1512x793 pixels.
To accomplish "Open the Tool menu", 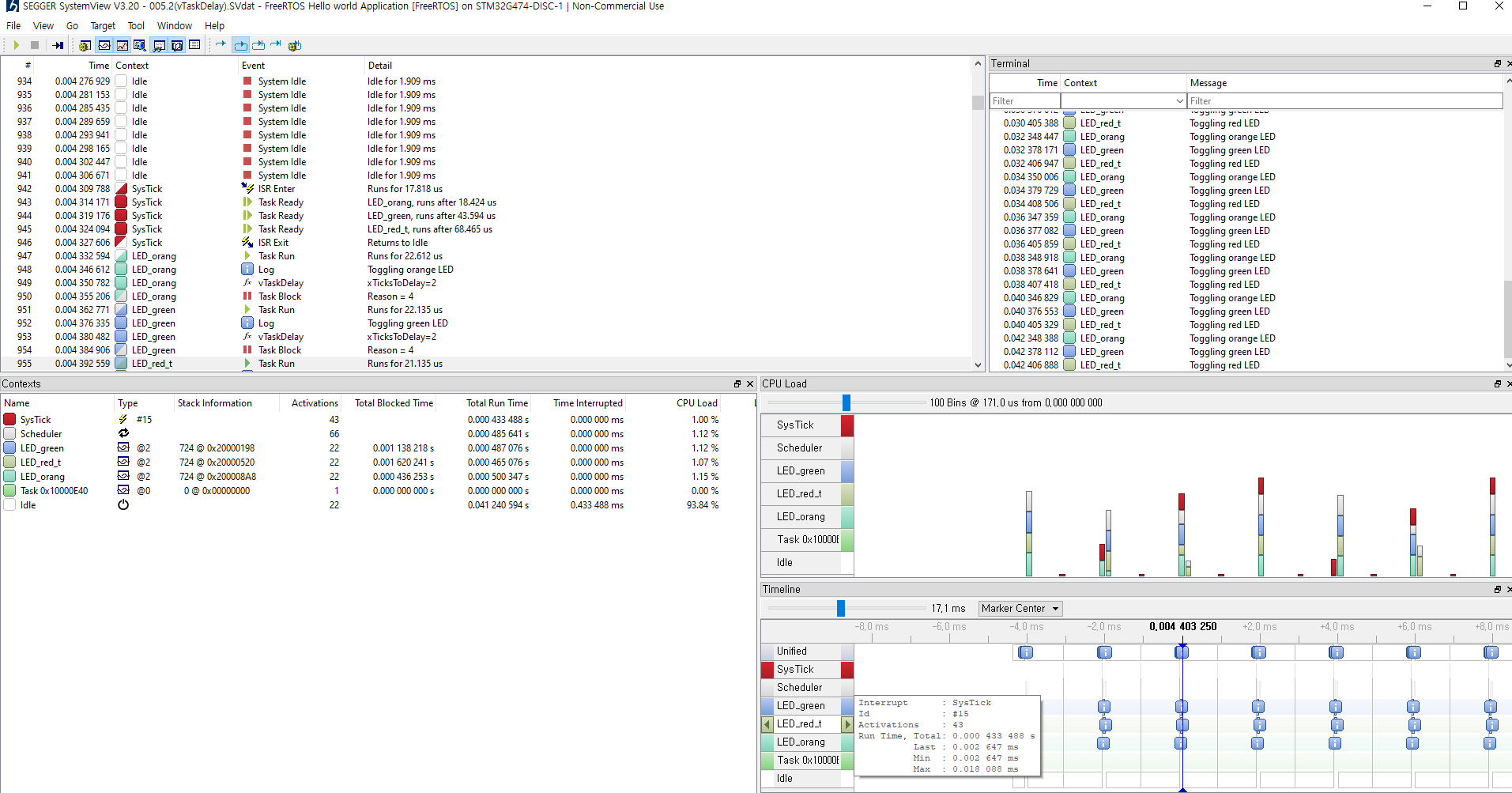I will point(136,26).
